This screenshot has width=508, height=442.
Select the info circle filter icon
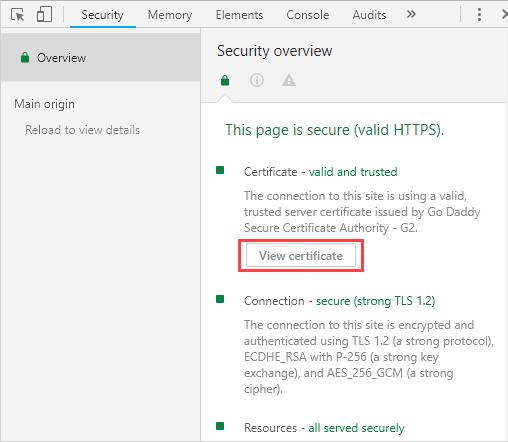[x=257, y=80]
